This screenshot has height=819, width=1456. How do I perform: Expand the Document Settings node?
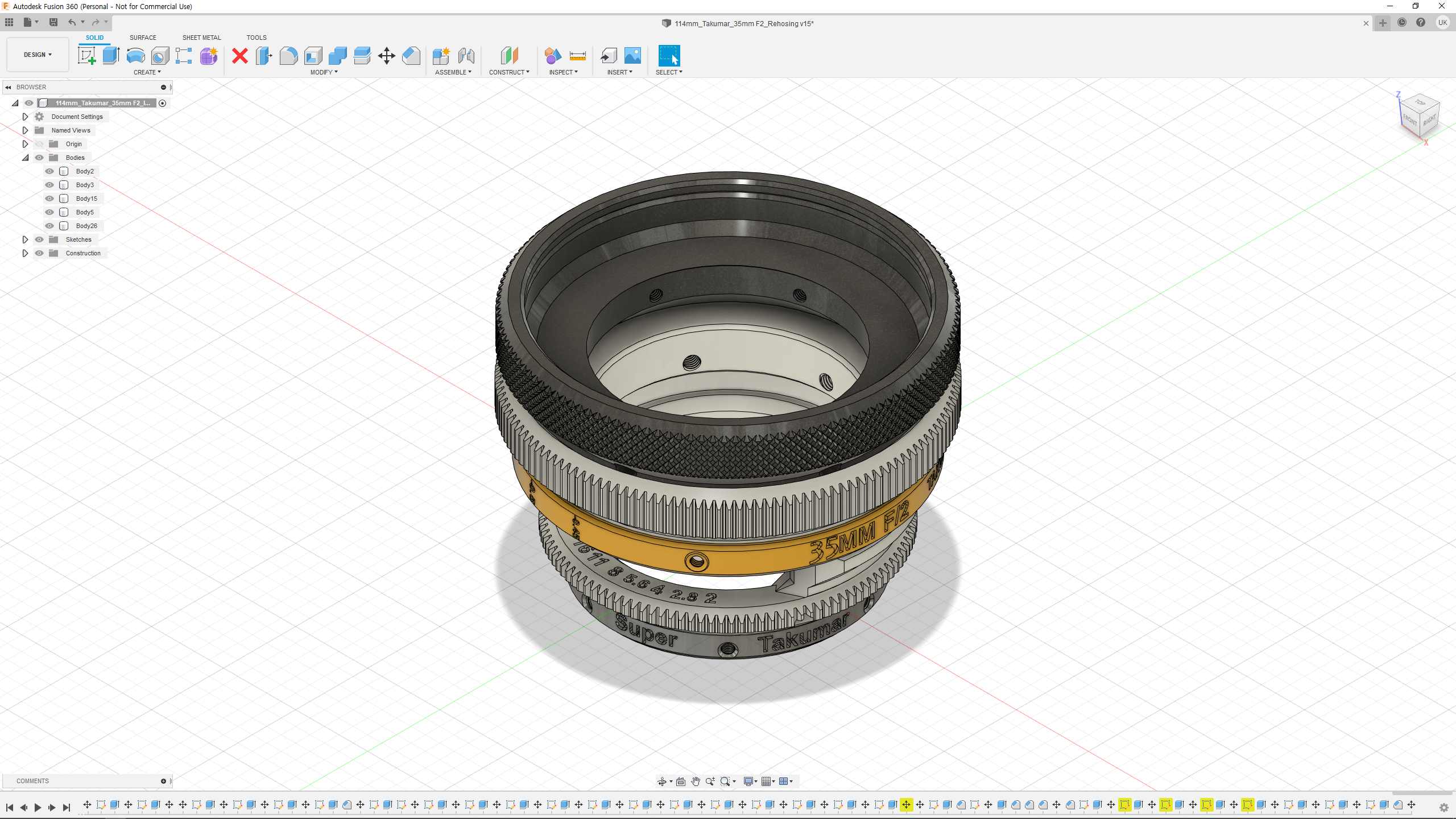[25, 117]
